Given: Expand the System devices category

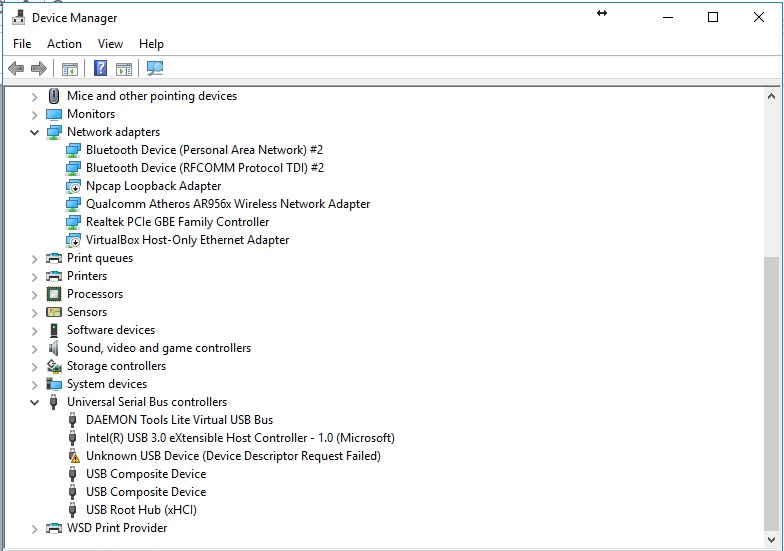Looking at the screenshot, I should pos(34,384).
